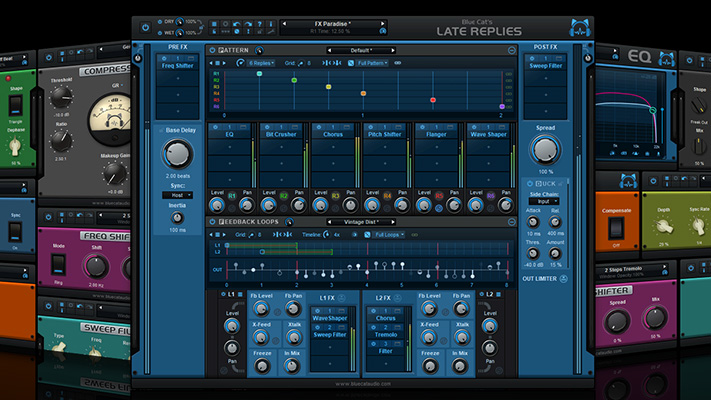Click the main power bypass button
The image size is (711, 400).
pos(146,27)
